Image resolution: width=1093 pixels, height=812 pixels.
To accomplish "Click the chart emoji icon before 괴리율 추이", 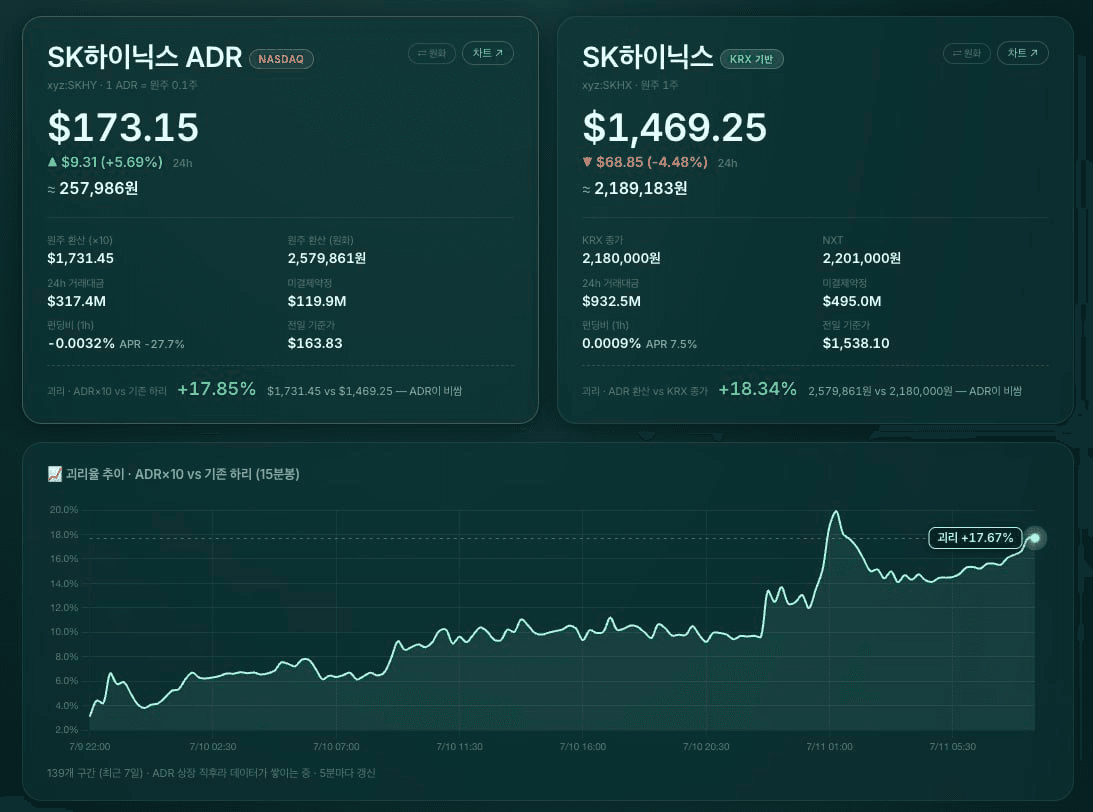I will pos(54,474).
